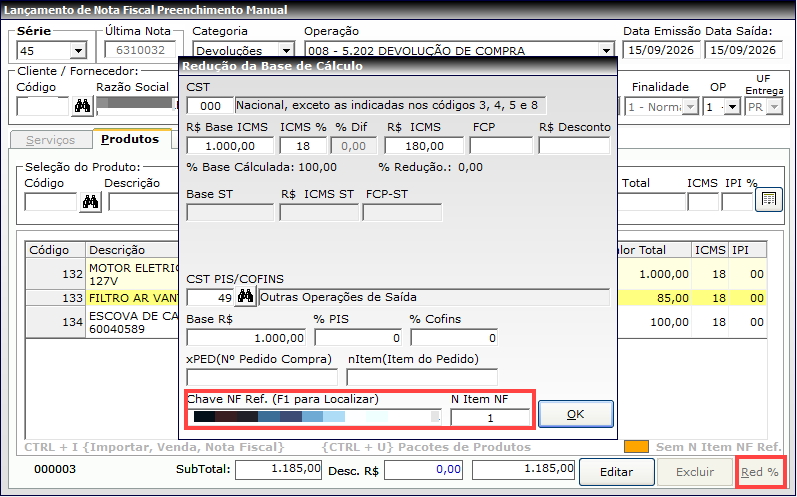Click binoculars search icon next to client Código

click(x=82, y=106)
